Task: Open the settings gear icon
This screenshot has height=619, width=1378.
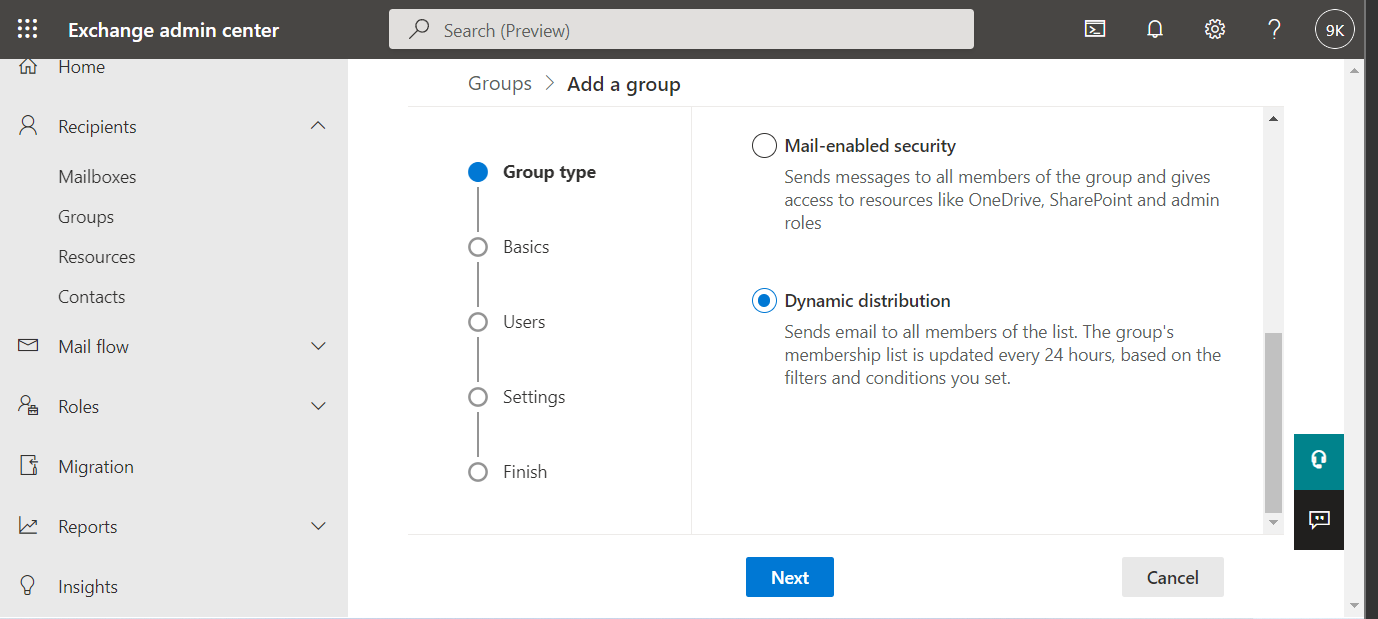Action: point(1215,30)
